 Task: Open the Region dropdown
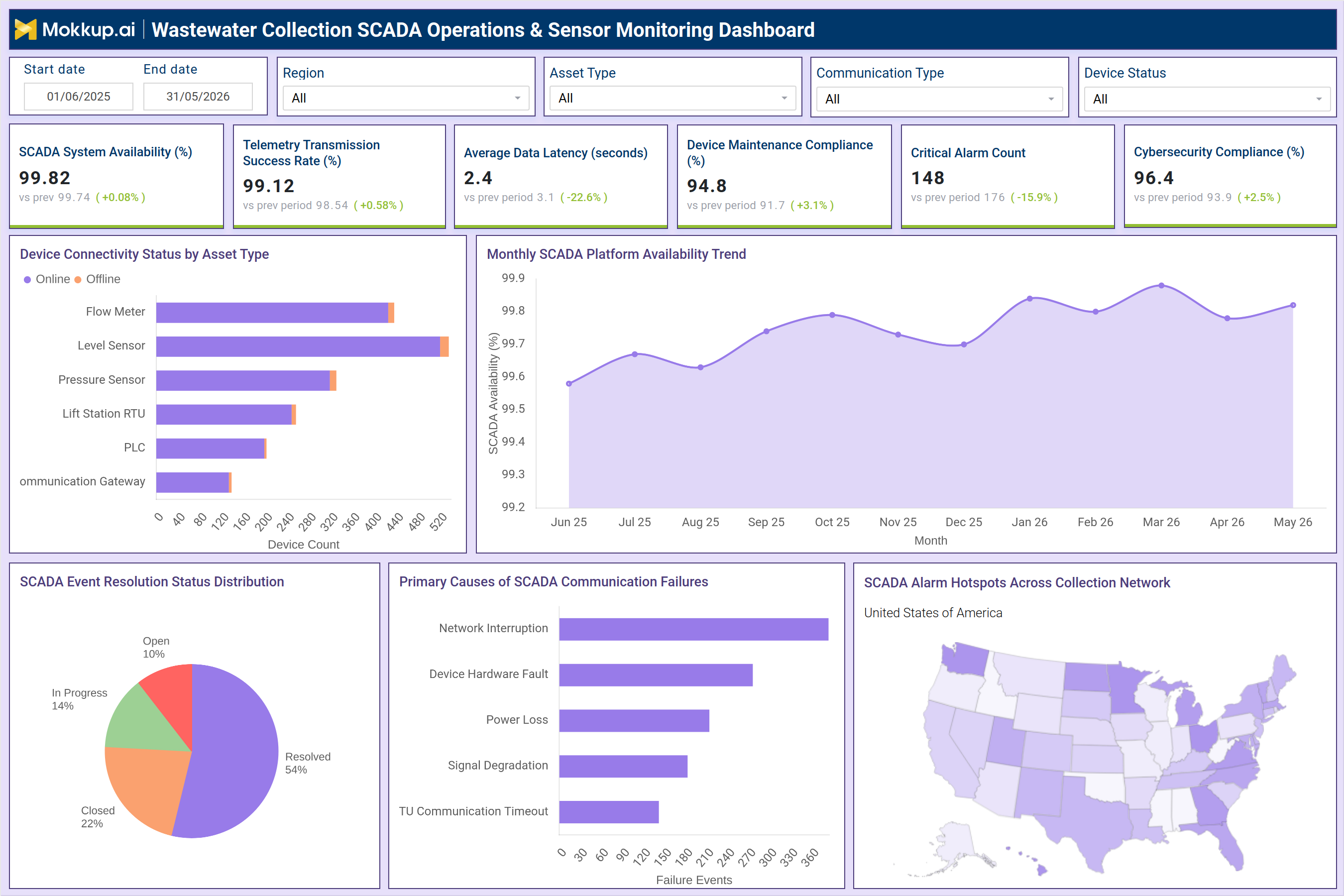coord(406,98)
